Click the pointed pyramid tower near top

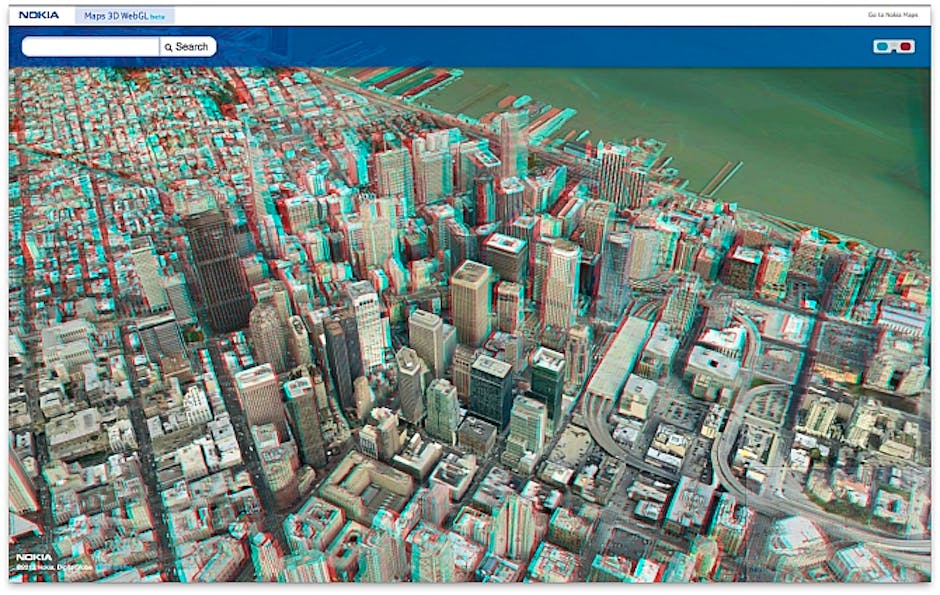point(513,140)
